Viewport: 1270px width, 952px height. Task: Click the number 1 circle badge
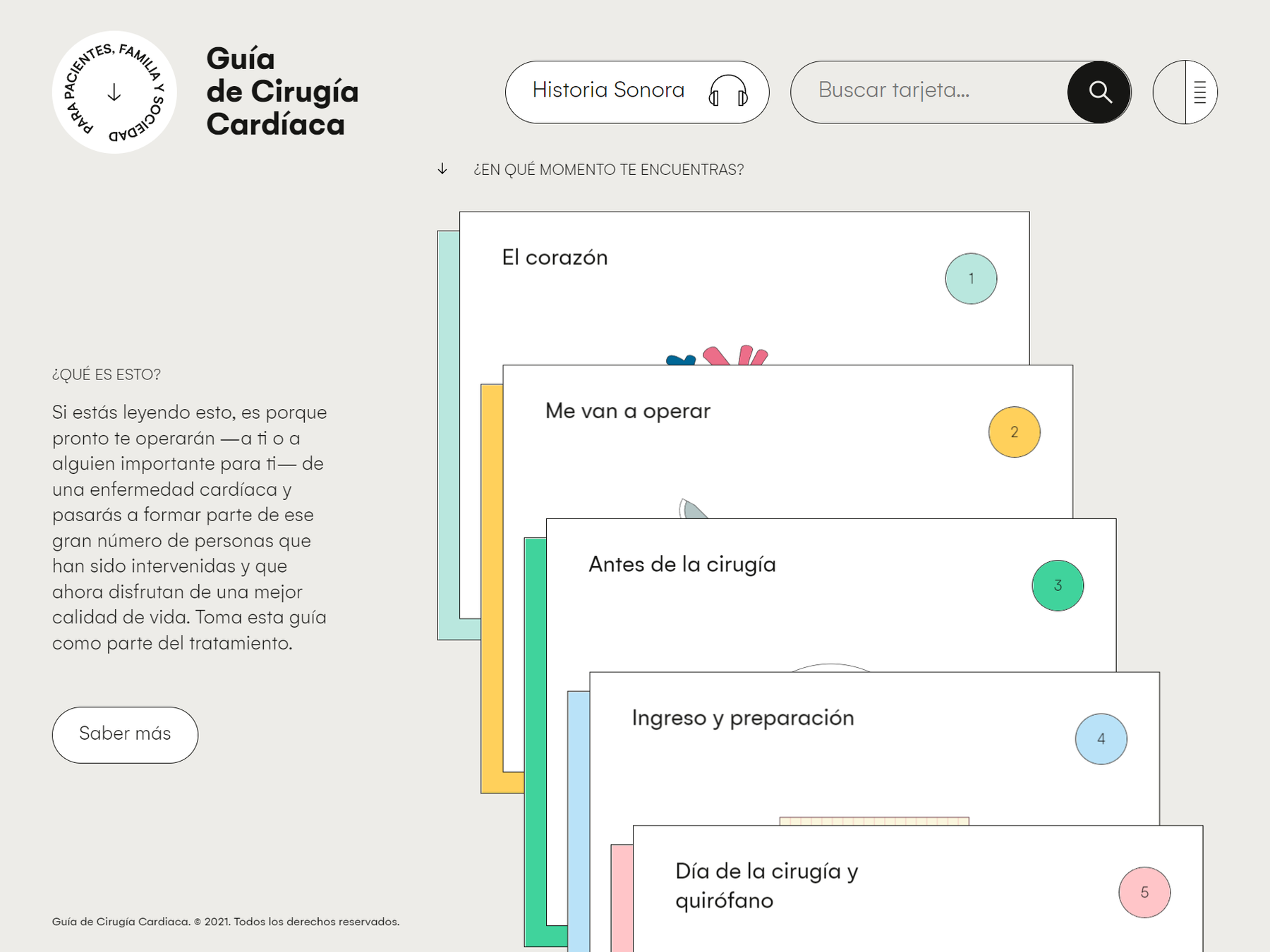(971, 279)
